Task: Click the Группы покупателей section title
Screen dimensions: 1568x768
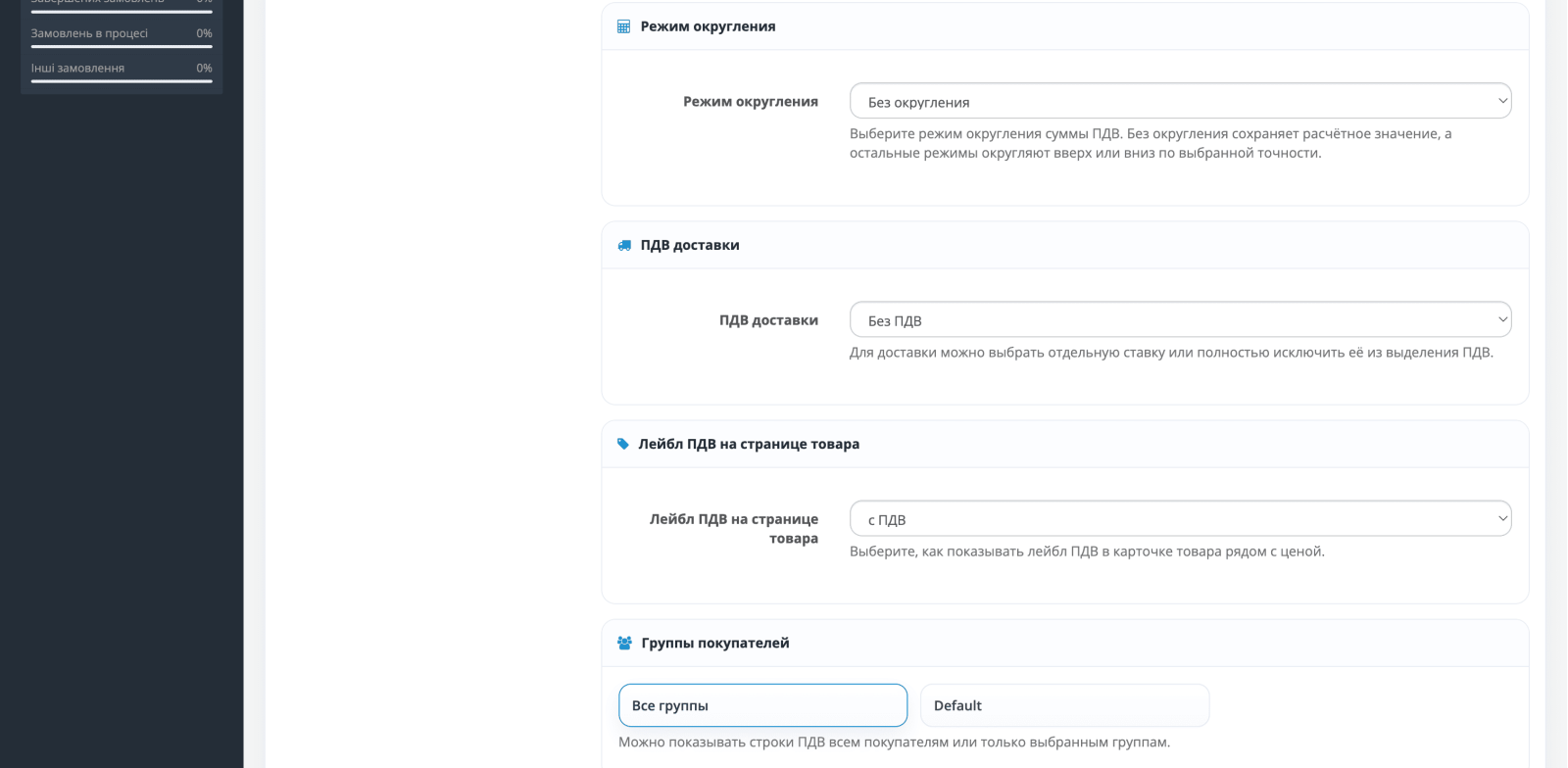Action: pyautogui.click(x=715, y=643)
